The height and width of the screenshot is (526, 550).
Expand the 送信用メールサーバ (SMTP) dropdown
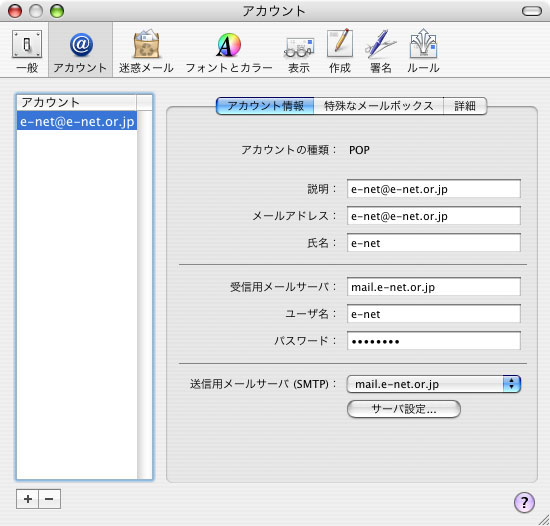434,384
